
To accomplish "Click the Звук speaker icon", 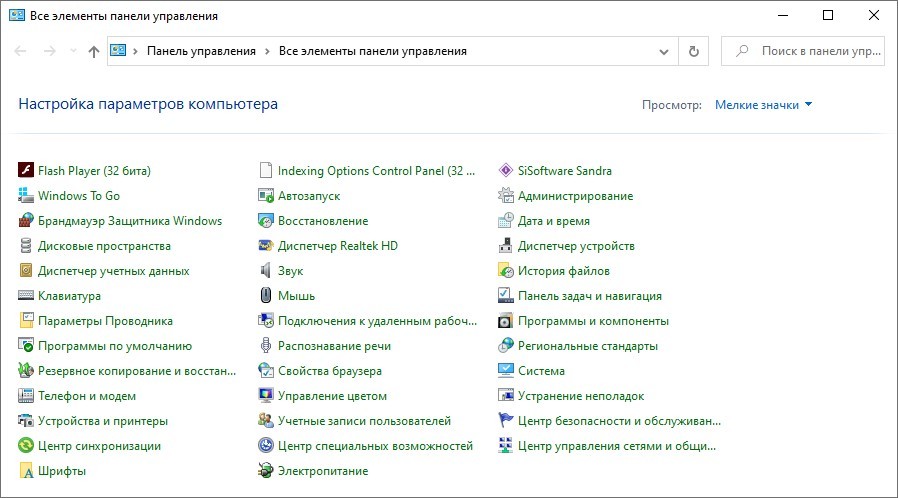I will (x=266, y=270).
